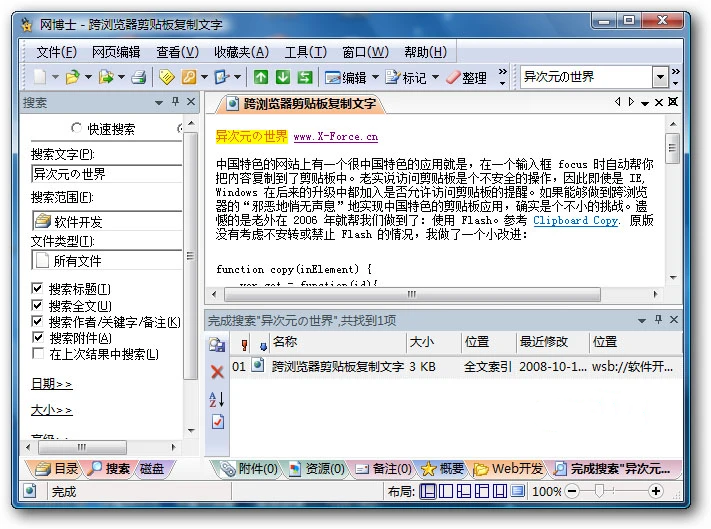Click the A-Z sort icon in results panel
Screen dimensions: 711x529
coord(217,399)
